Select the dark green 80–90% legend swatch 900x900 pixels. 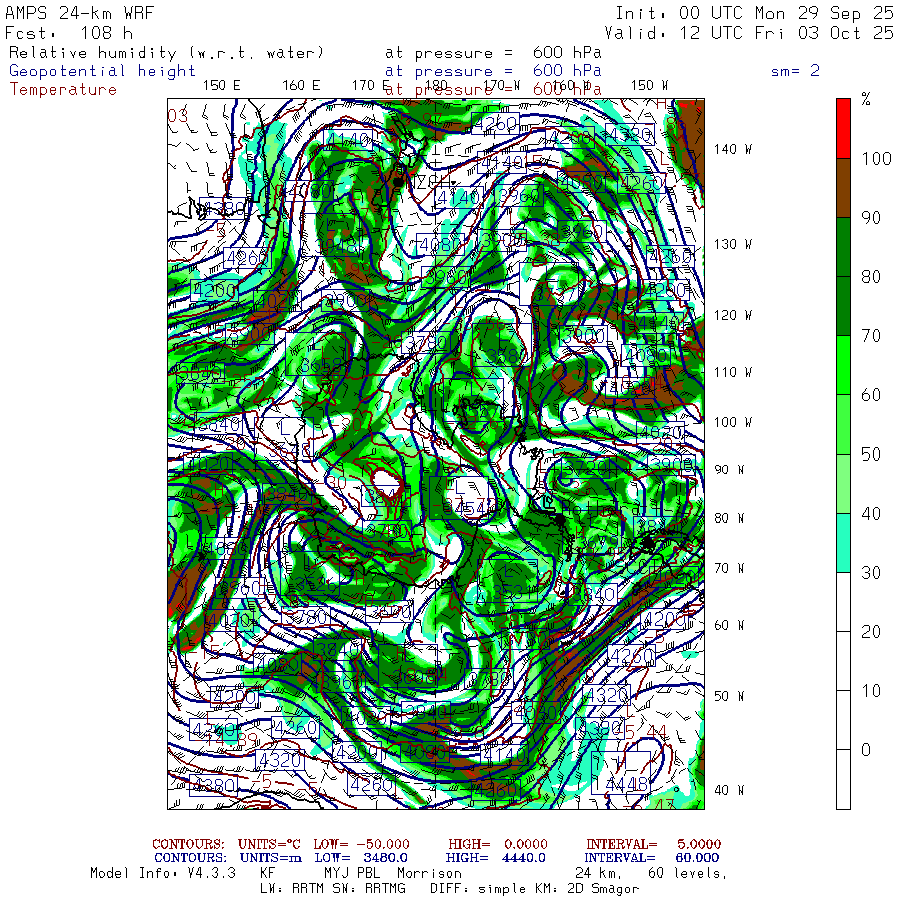click(843, 247)
